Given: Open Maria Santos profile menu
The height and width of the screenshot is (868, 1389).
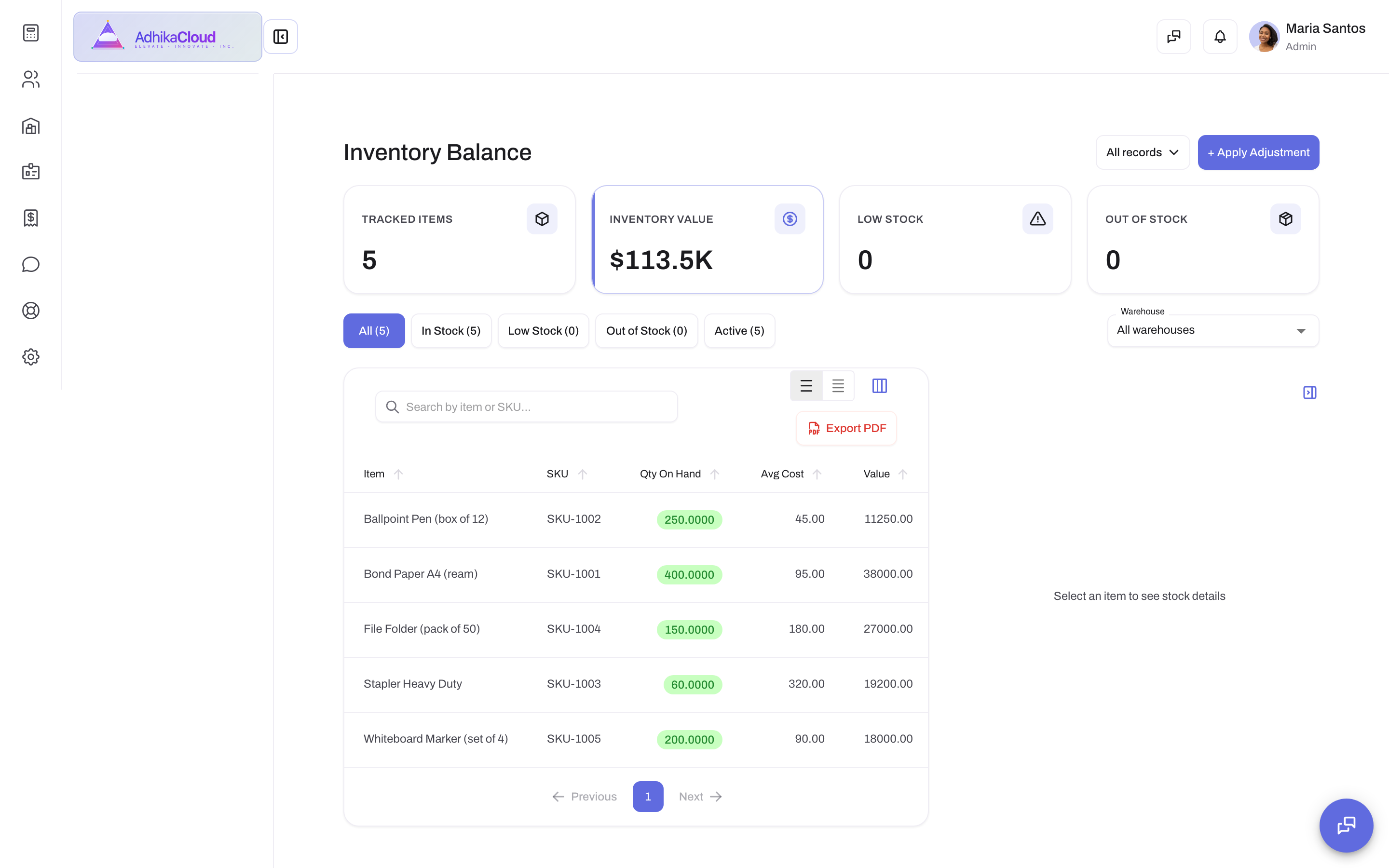Looking at the screenshot, I should point(1307,37).
